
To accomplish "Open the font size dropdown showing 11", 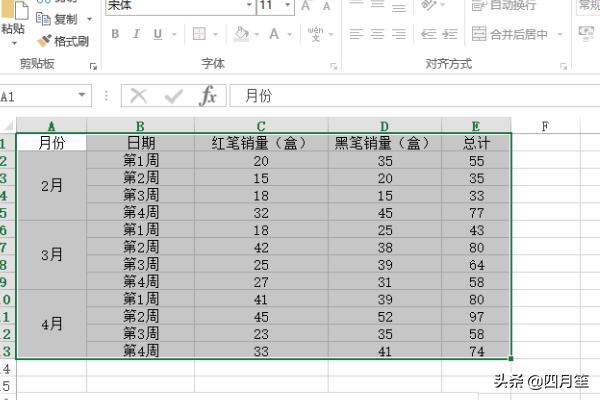I will click(287, 5).
